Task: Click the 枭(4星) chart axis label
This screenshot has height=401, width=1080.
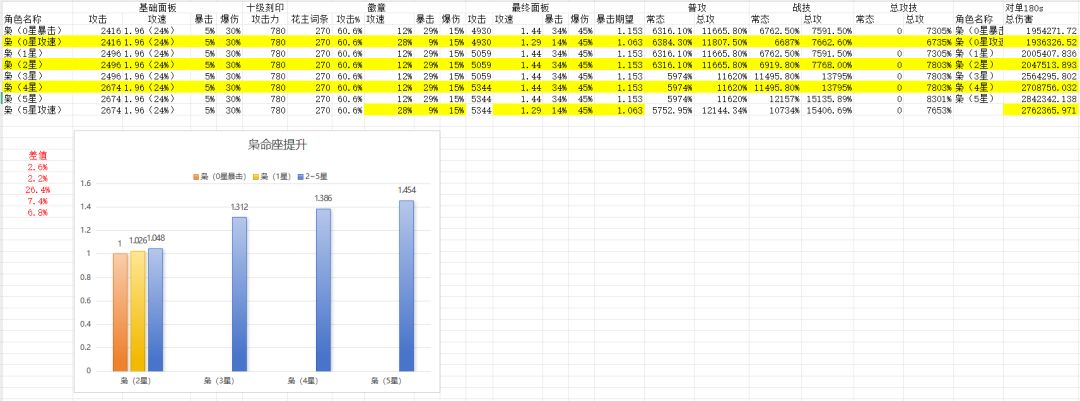Action: click(x=305, y=380)
